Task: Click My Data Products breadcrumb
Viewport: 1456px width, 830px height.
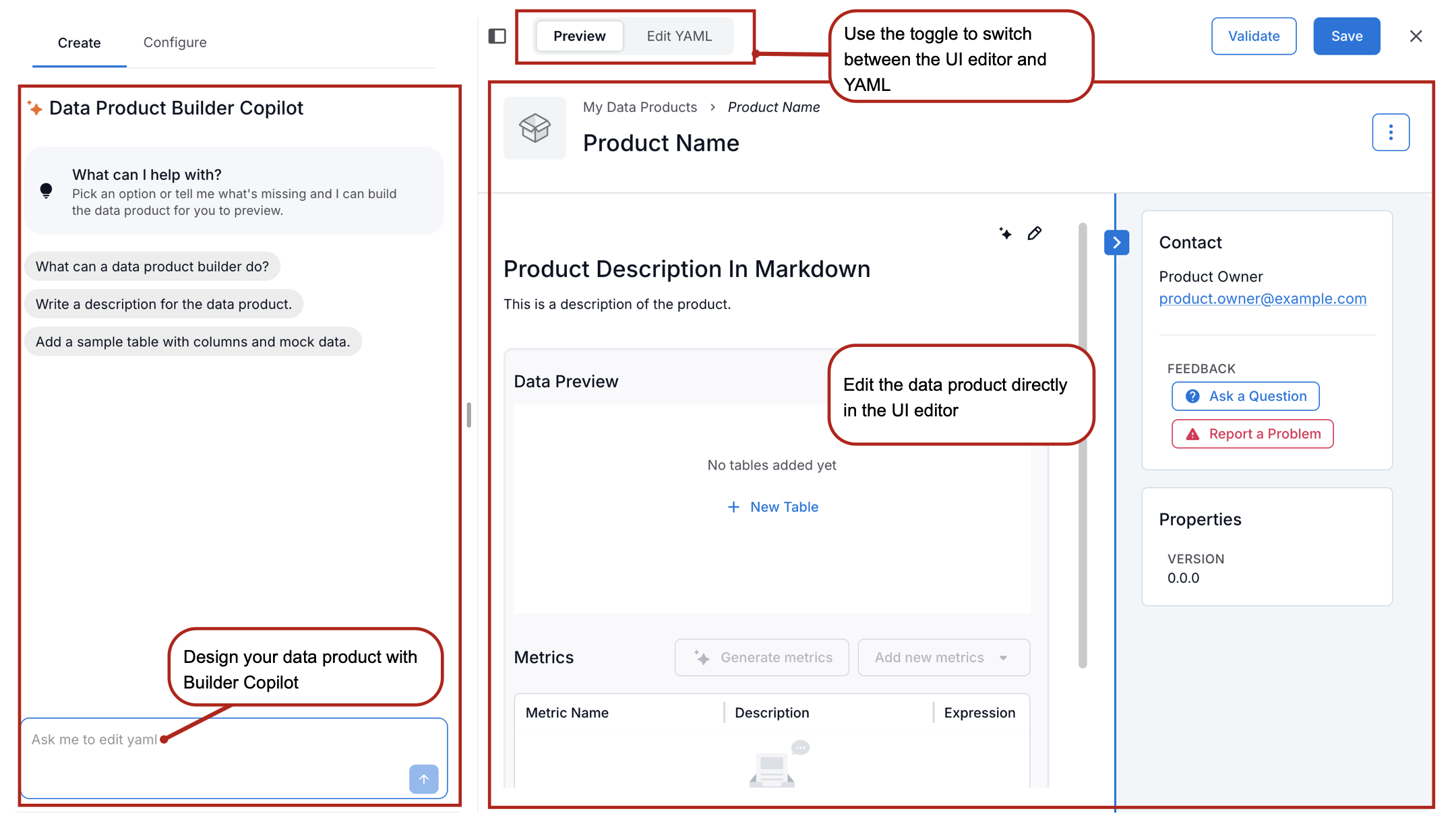Action: point(640,107)
